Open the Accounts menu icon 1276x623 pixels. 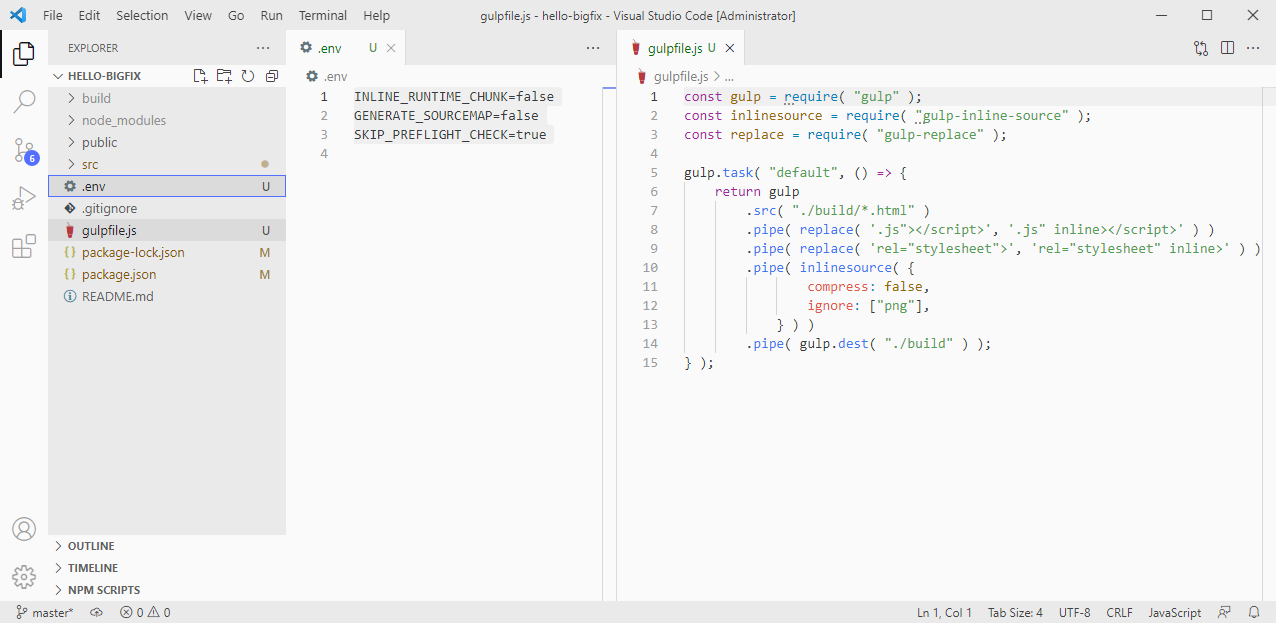click(x=24, y=529)
